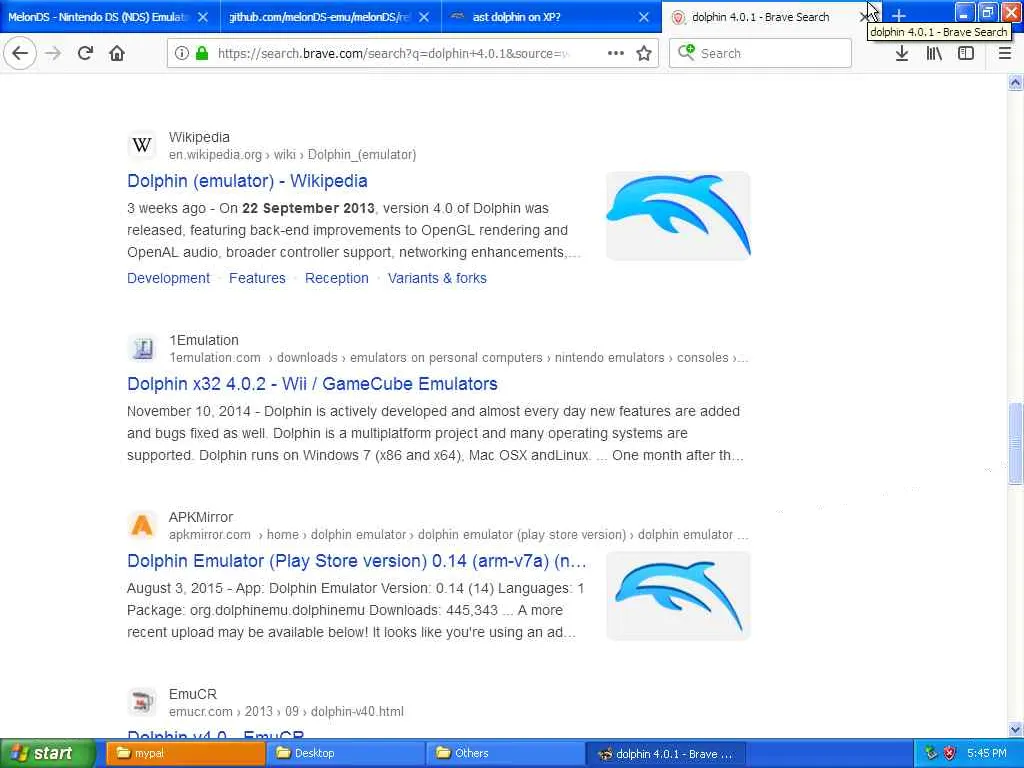Click the network tray icon

tap(931, 754)
